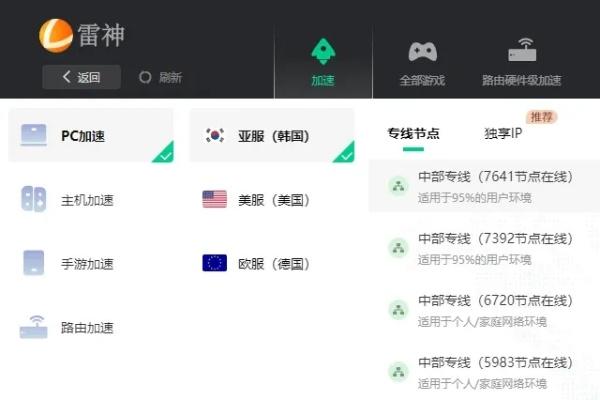Switch to the 独享IP tab
This screenshot has height=400, width=600.
503,134
